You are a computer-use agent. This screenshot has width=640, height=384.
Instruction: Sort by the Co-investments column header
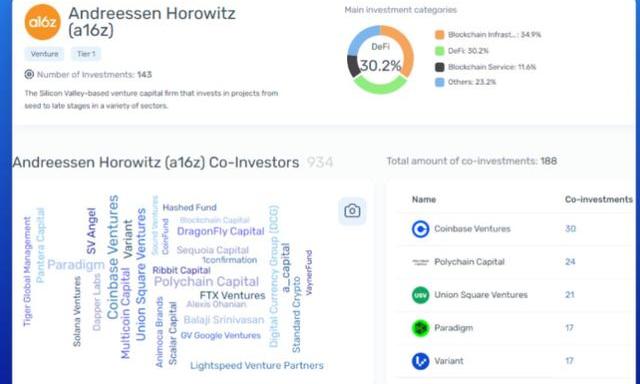[x=598, y=200]
